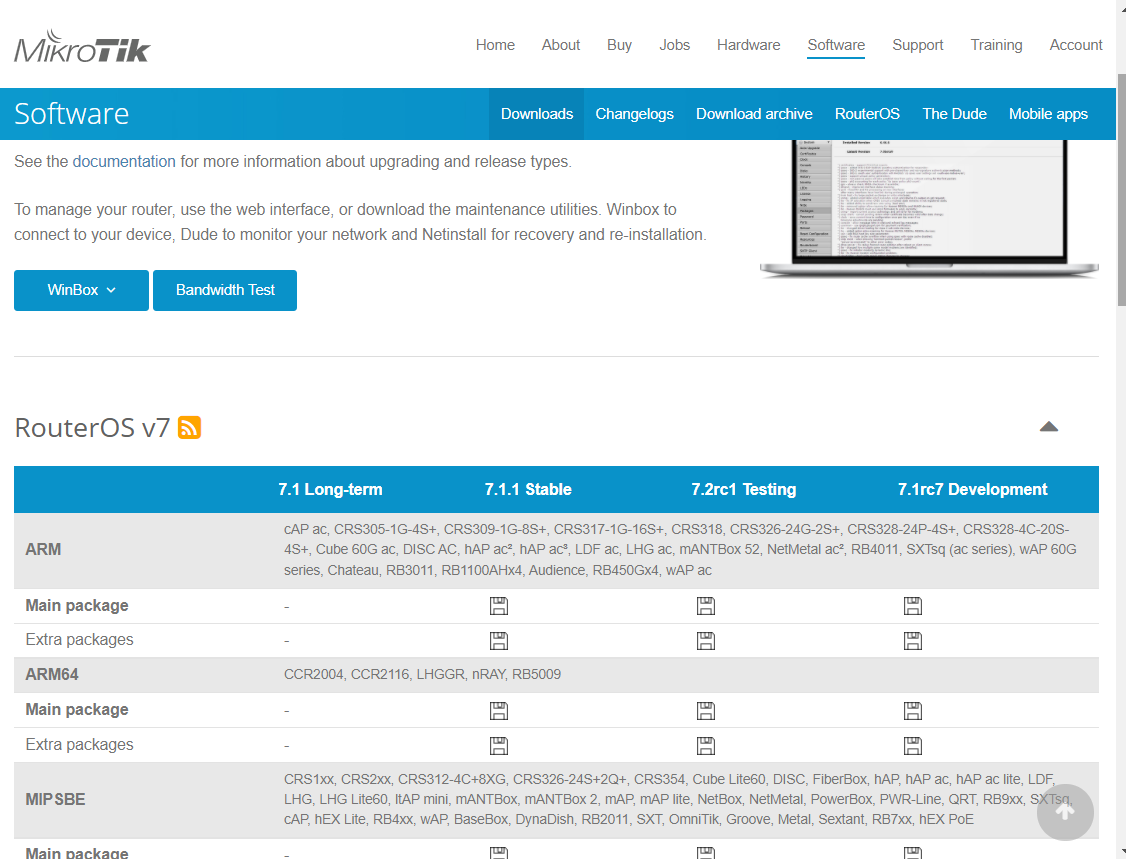Open the WinBox dropdown button
1126x859 pixels.
81,290
